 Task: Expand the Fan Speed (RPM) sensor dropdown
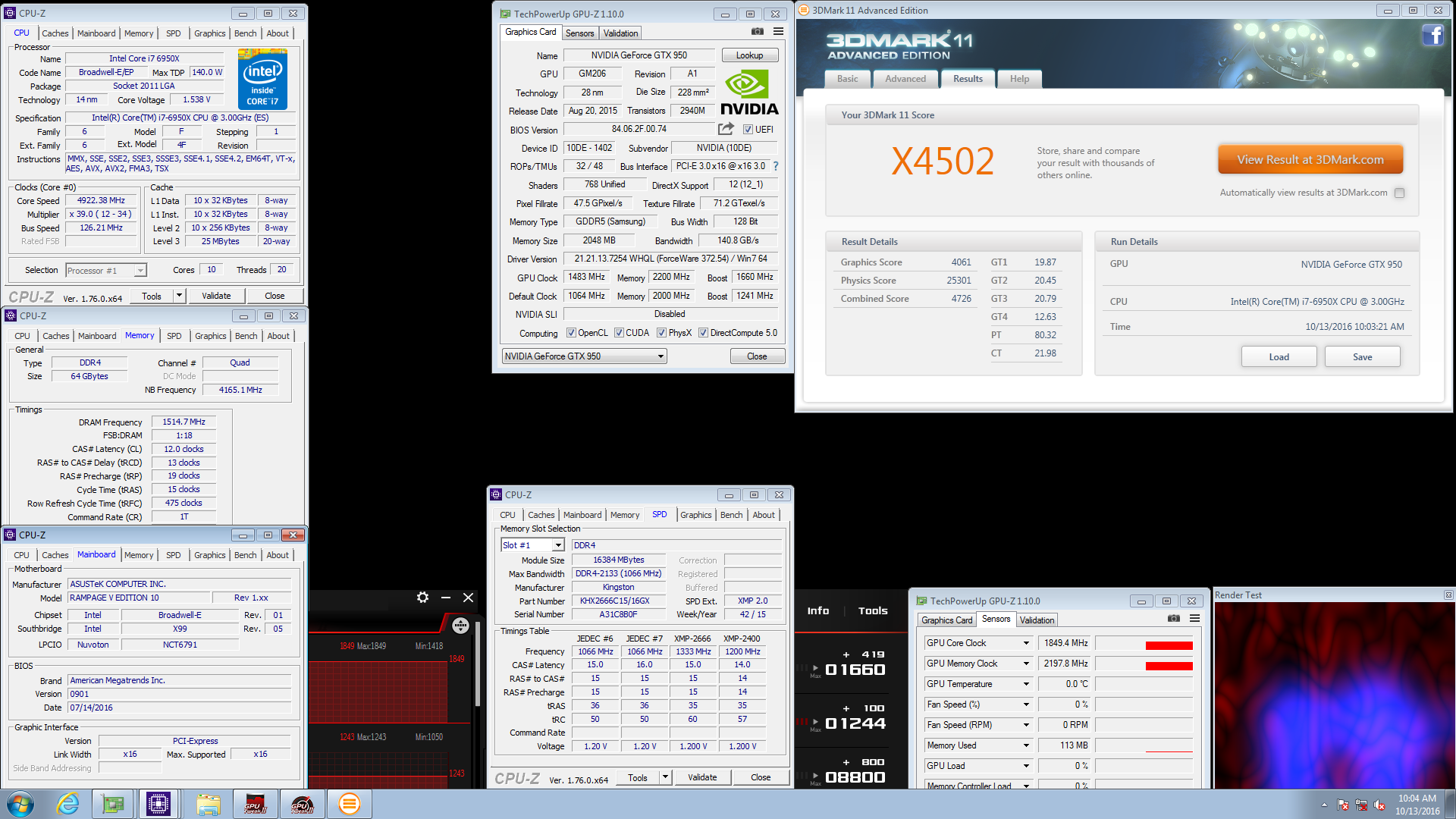1026,725
